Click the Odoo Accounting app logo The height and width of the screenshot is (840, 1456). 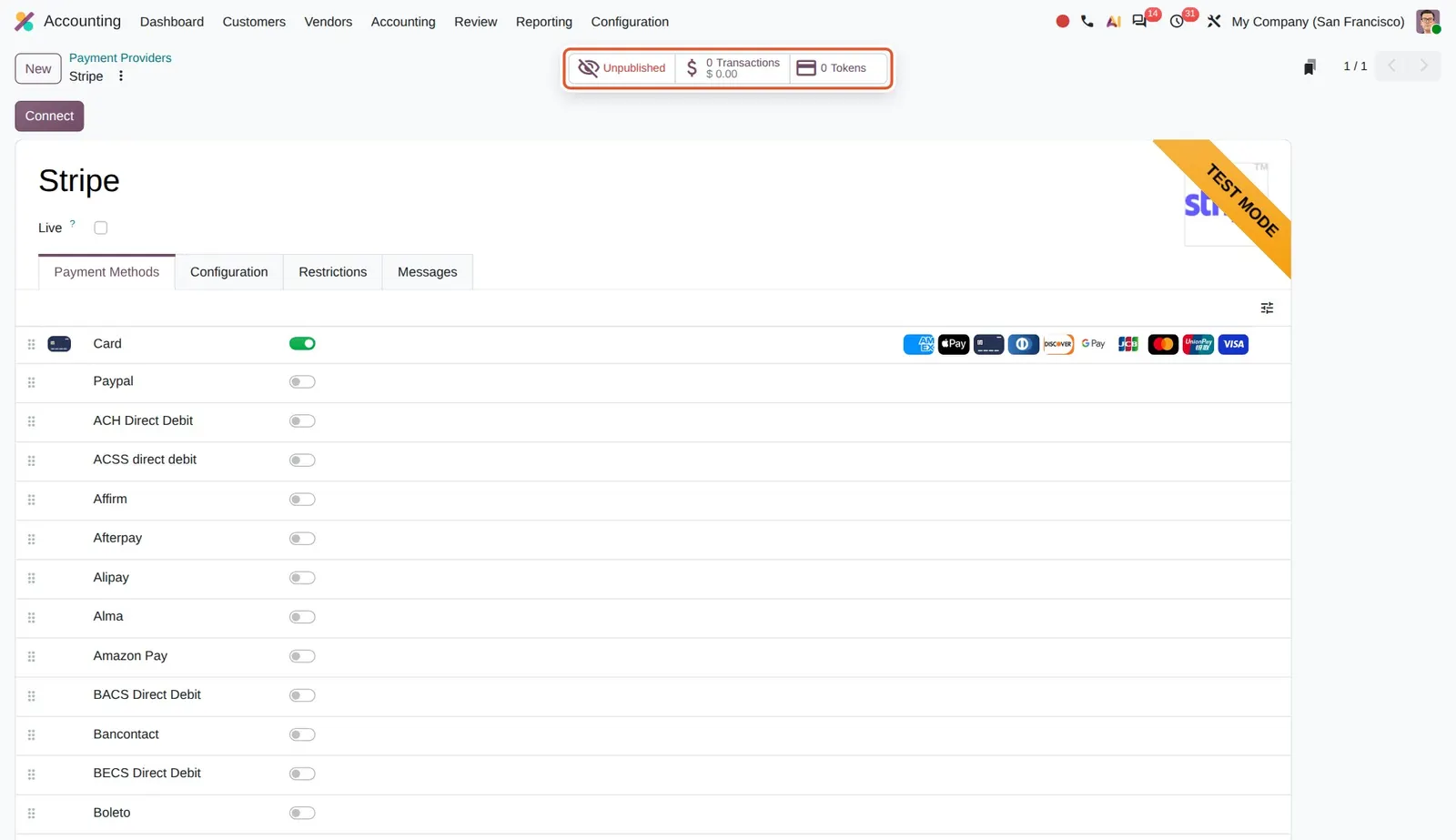coord(25,21)
